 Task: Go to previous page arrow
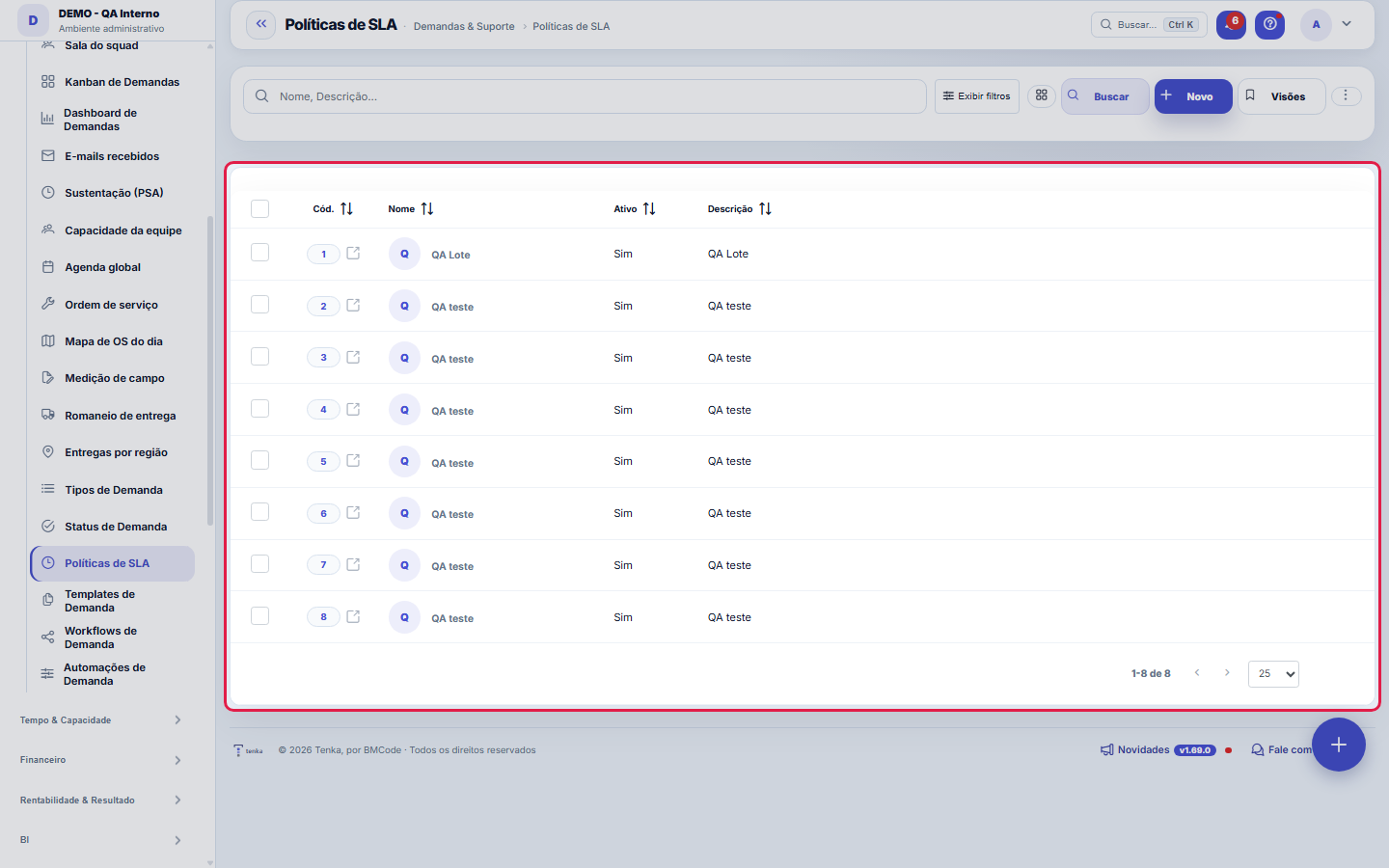point(1197,673)
